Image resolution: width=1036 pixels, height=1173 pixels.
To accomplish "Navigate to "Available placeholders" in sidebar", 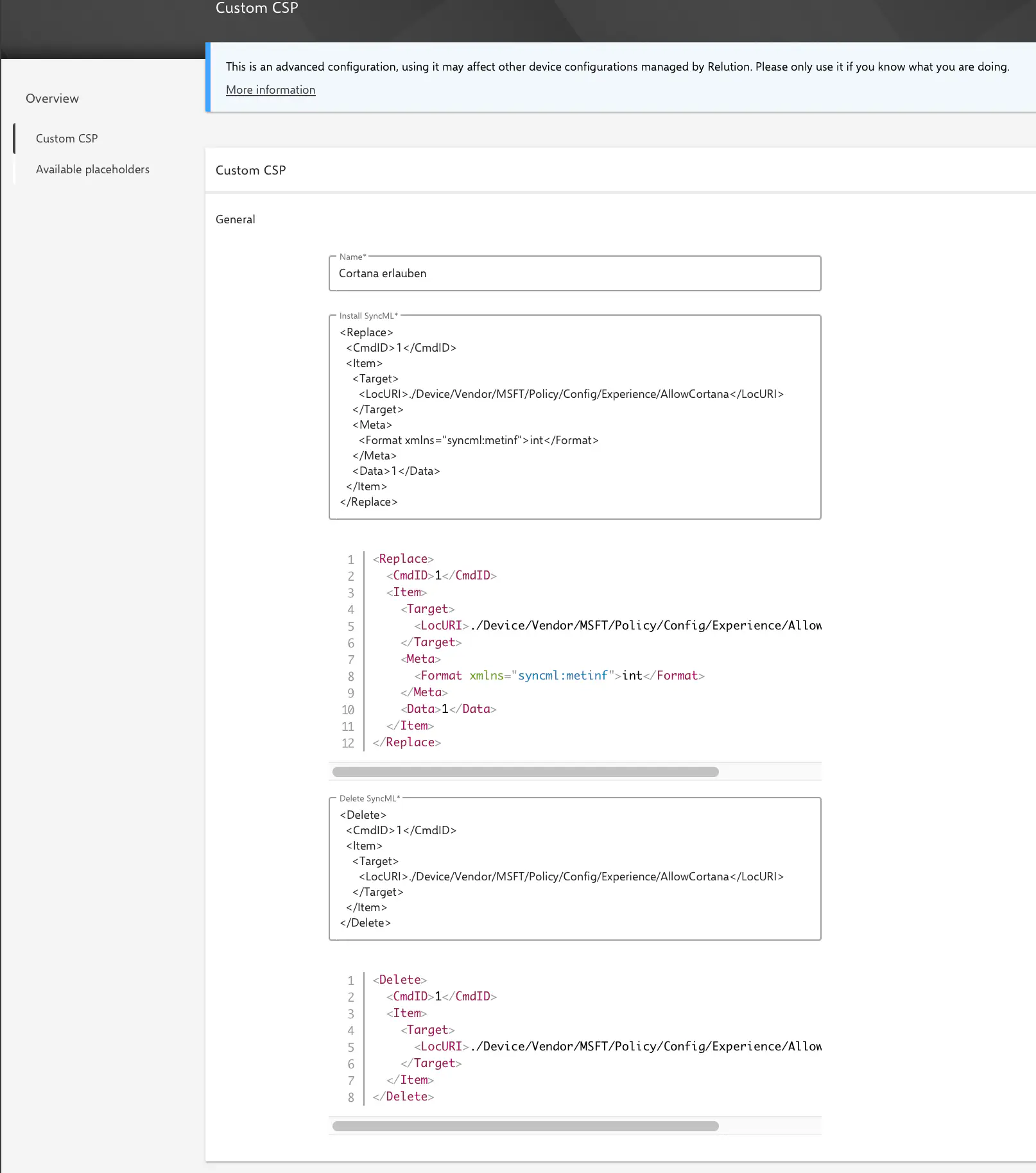I will tap(92, 169).
